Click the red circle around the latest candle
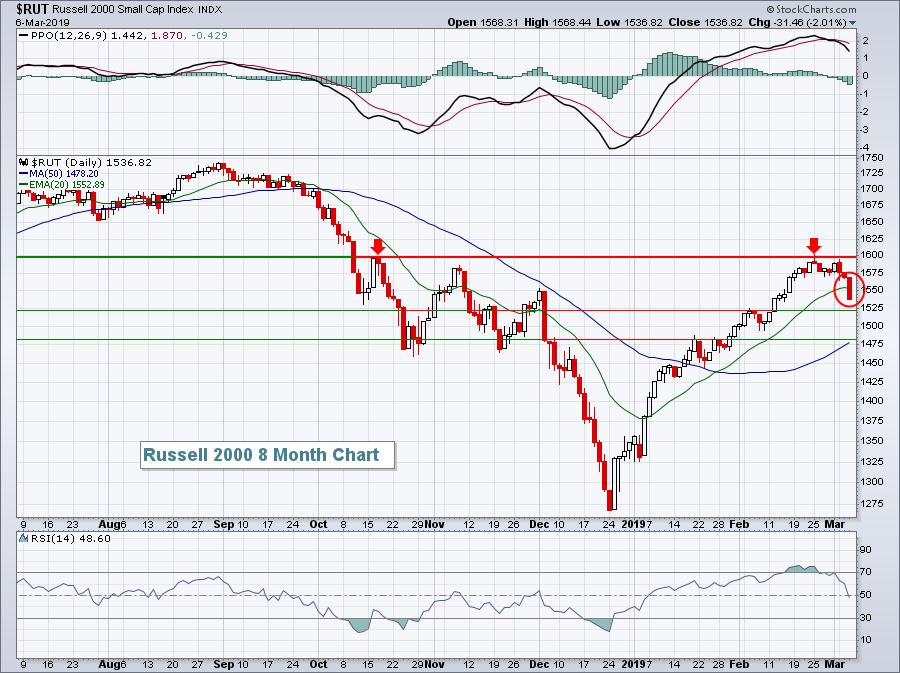 pyautogui.click(x=849, y=288)
